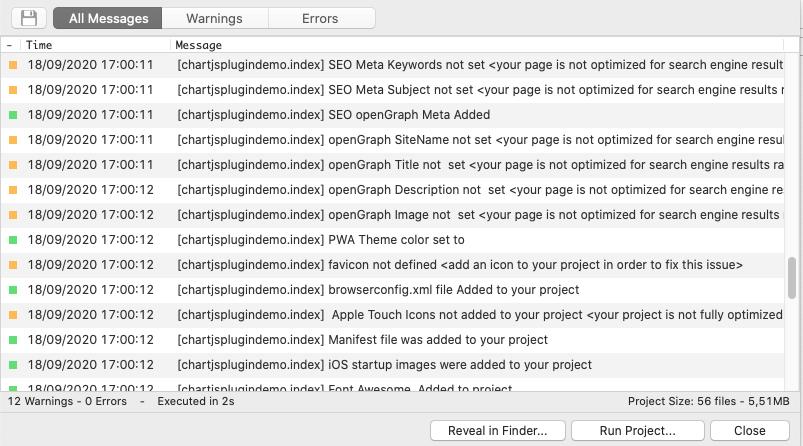
Task: Click orange warning icon for favicon not defined
Action: [x=13, y=265]
